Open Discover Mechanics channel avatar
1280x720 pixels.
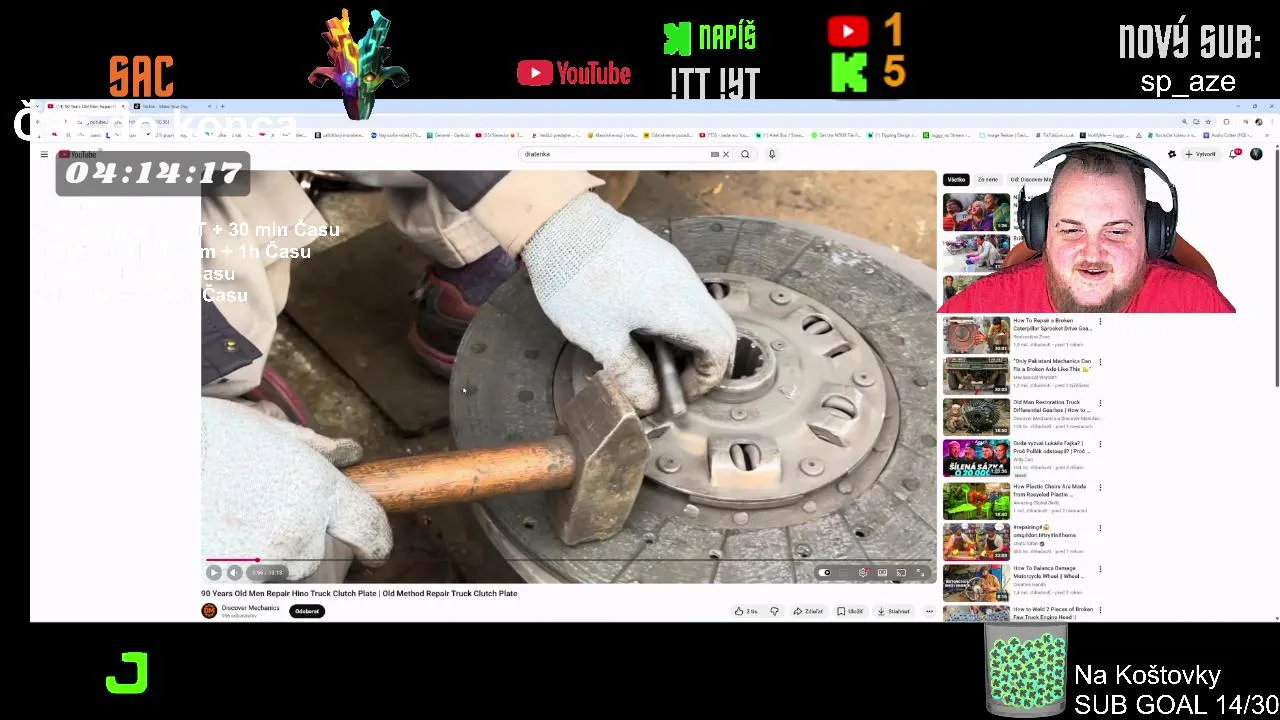pos(209,611)
